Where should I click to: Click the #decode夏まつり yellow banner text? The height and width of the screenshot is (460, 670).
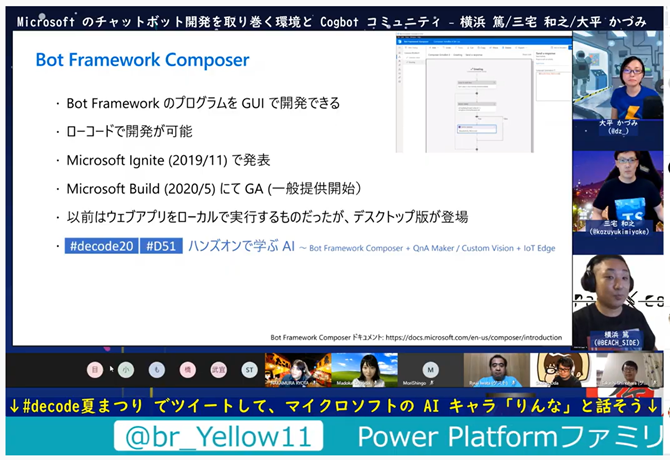tap(334, 406)
